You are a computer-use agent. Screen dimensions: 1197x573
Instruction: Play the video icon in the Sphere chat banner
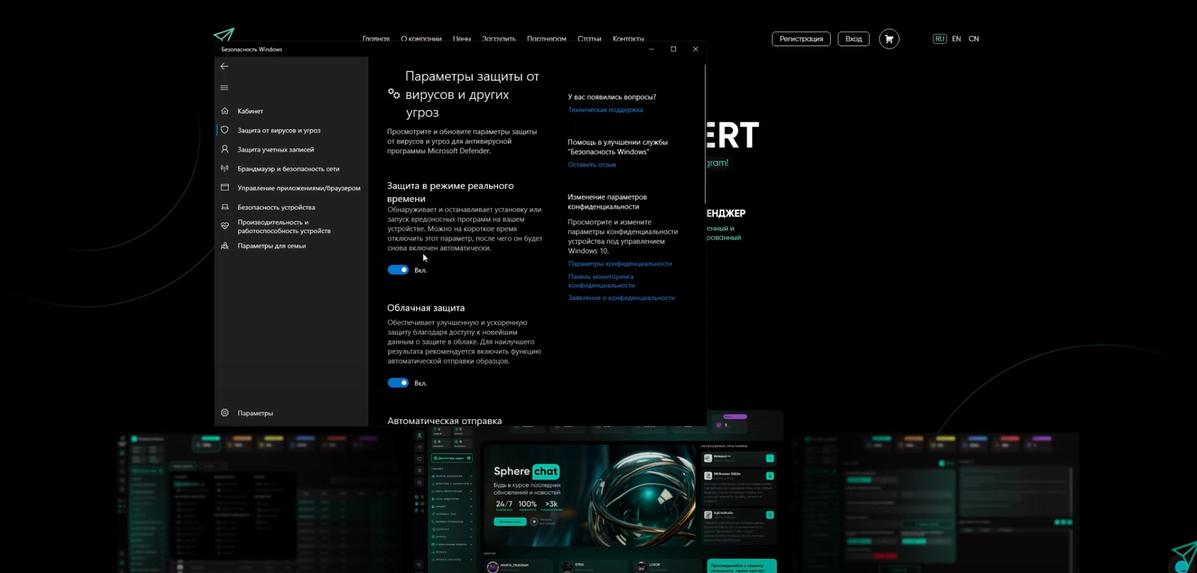[534, 522]
